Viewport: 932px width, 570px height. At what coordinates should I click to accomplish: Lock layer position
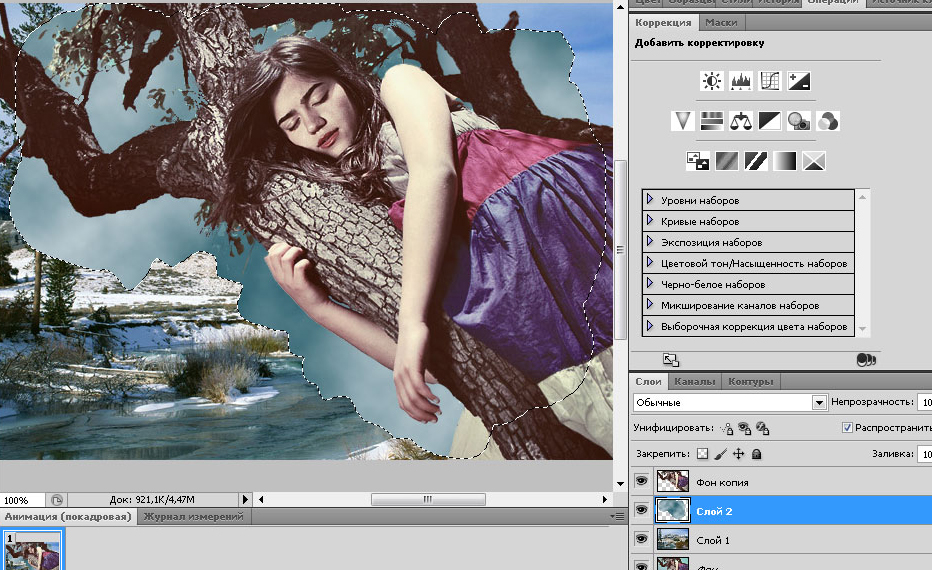[x=738, y=454]
